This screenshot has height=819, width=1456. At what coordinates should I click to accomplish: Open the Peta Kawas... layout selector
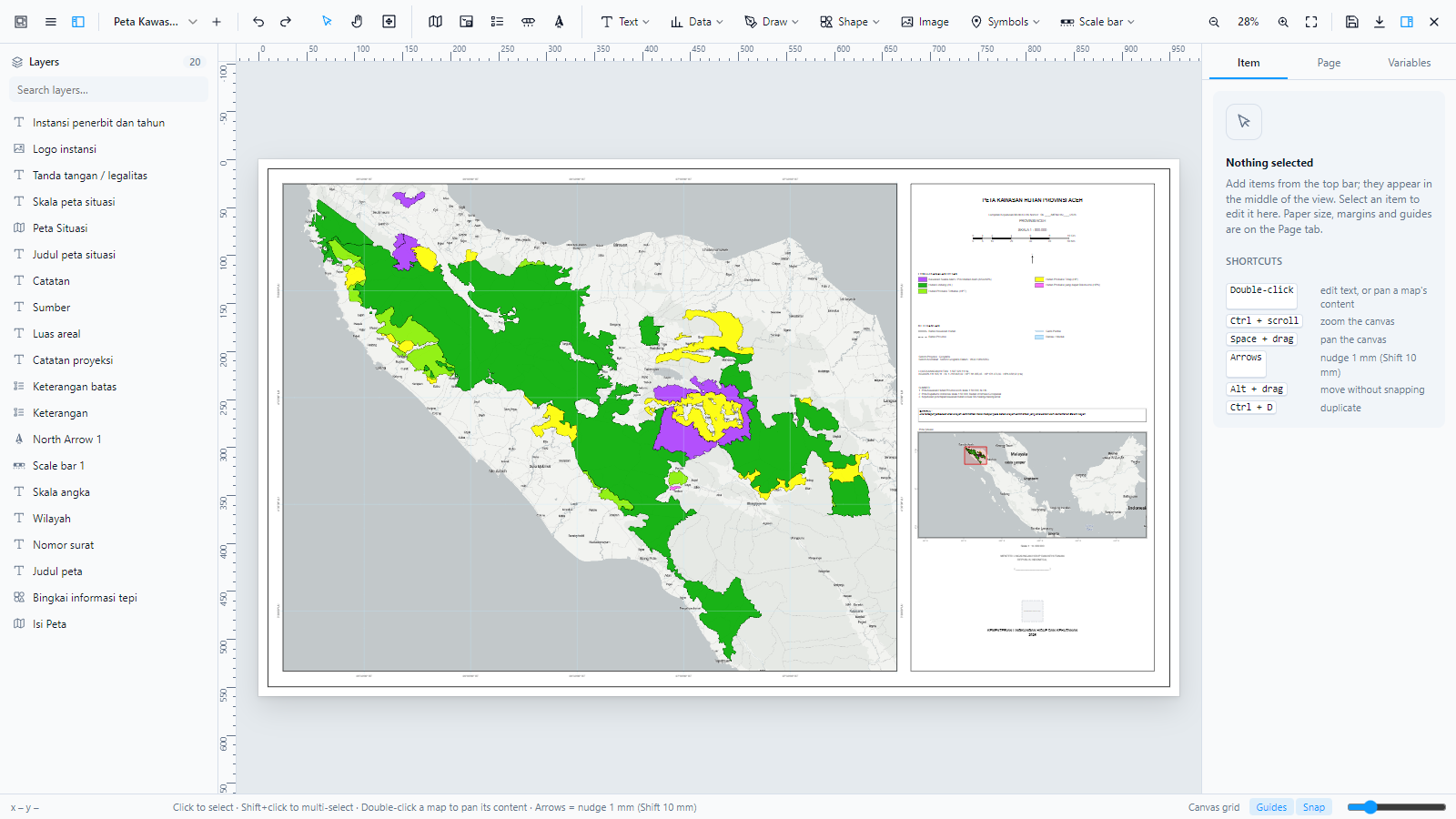tap(155, 22)
